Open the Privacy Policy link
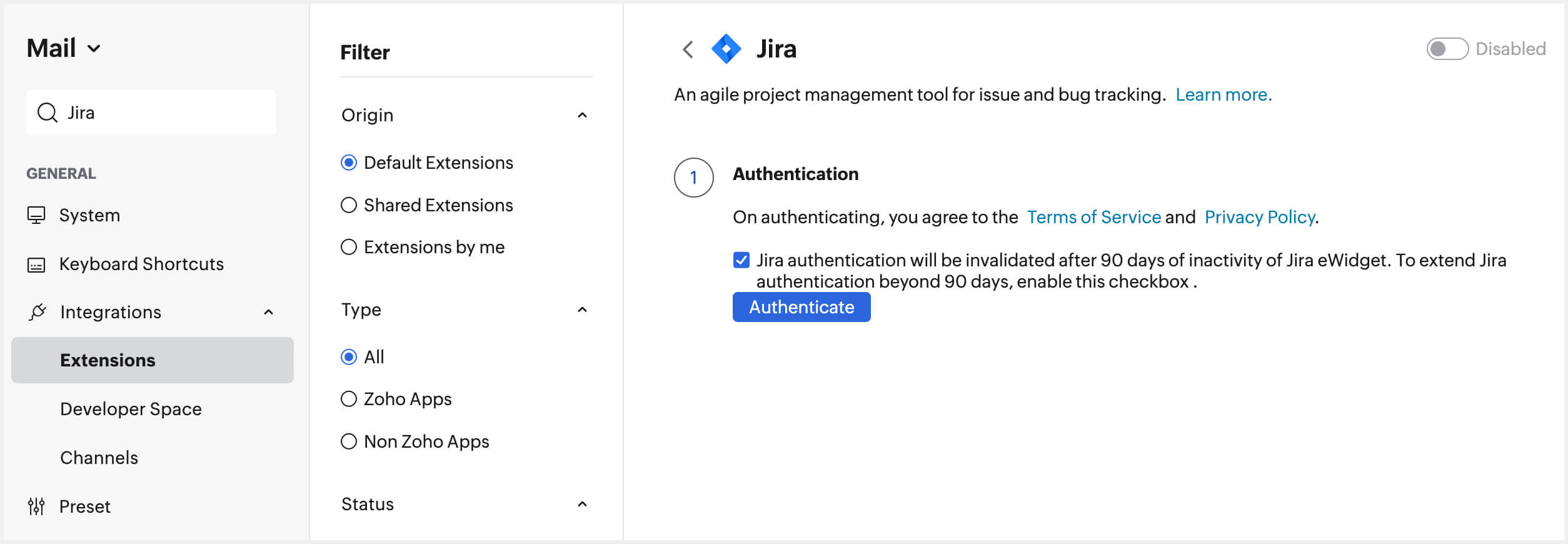1568x544 pixels. [x=1260, y=217]
